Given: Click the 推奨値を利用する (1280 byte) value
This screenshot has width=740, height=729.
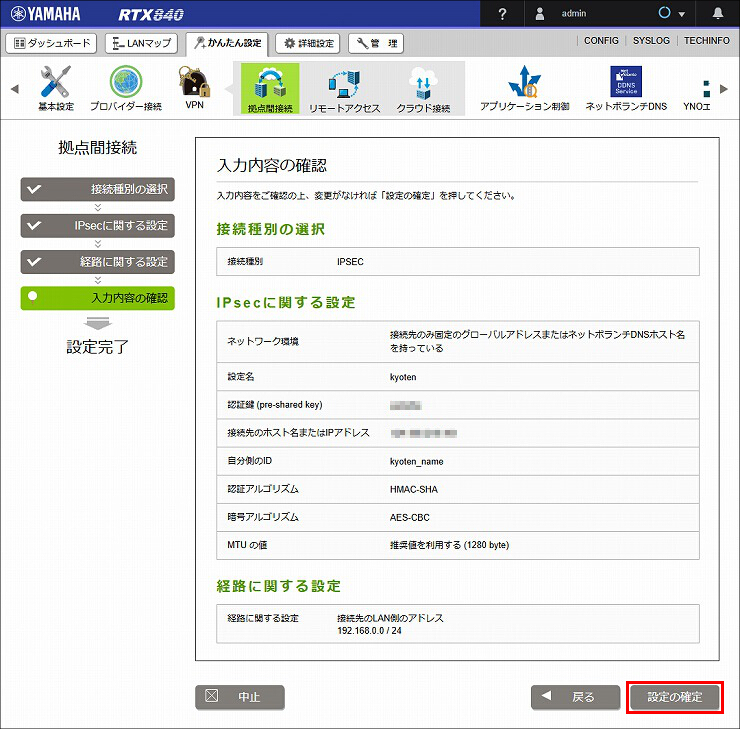Looking at the screenshot, I should (449, 545).
